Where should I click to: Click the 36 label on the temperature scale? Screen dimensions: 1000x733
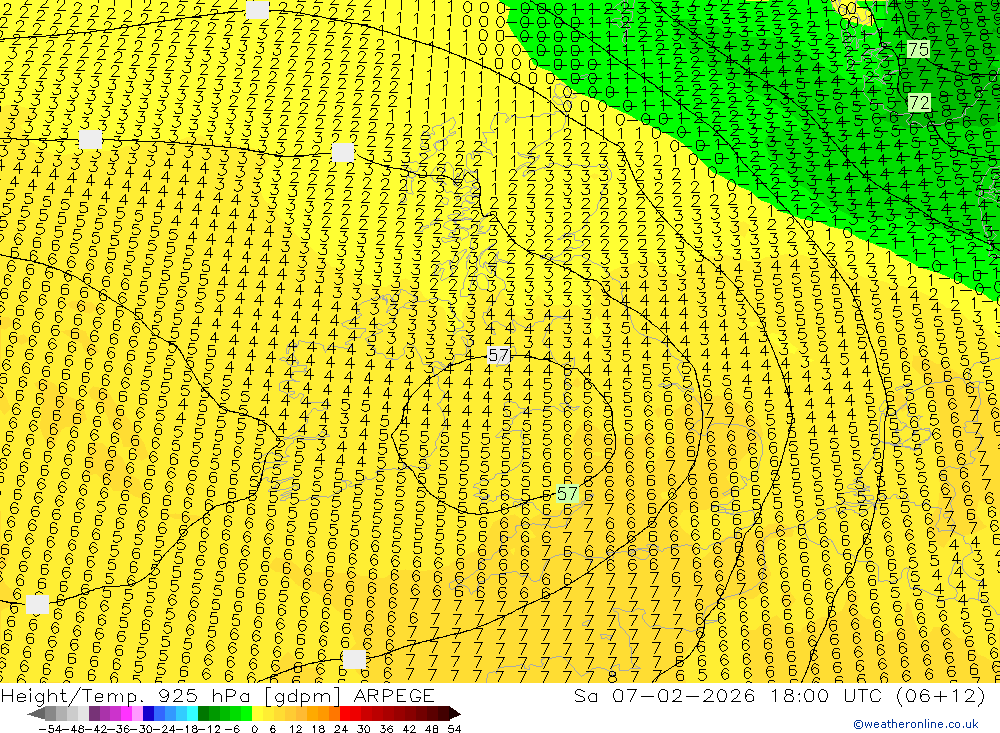(386, 729)
